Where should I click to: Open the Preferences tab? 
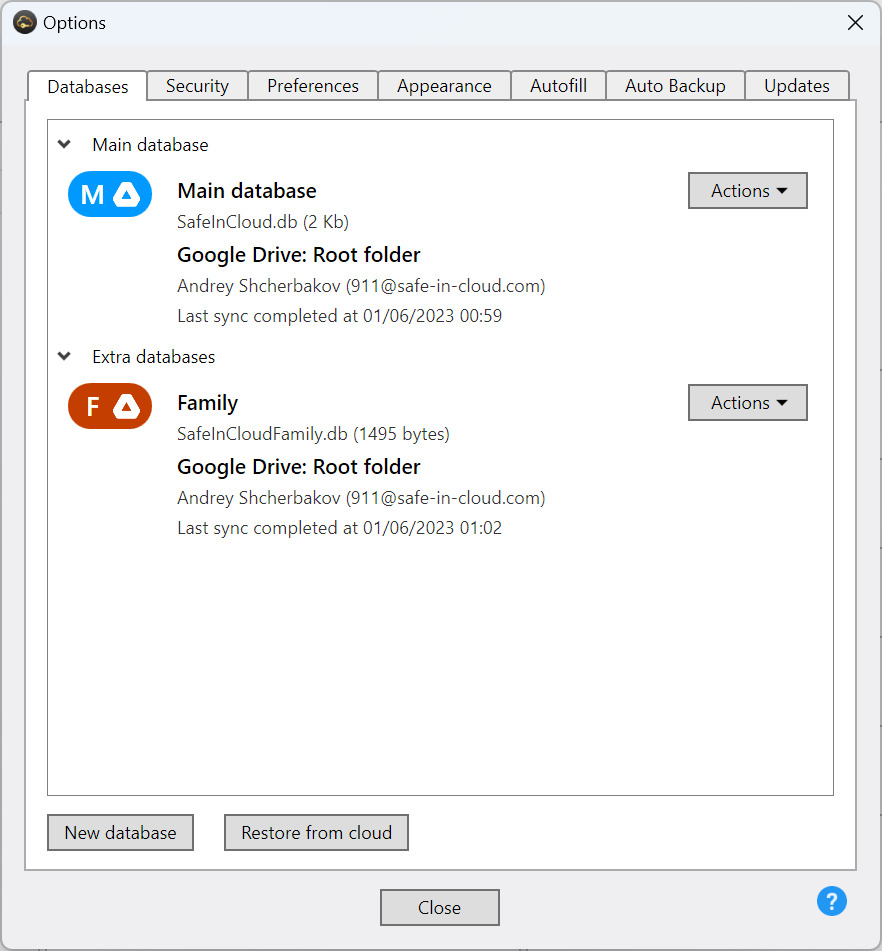[x=313, y=86]
